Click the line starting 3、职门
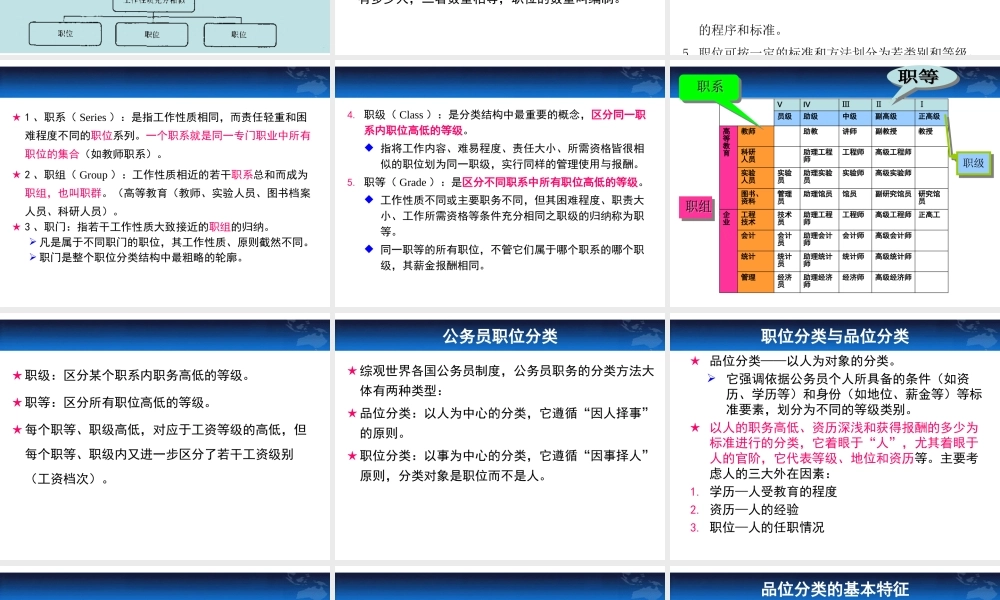The image size is (1000, 600). tap(147, 227)
